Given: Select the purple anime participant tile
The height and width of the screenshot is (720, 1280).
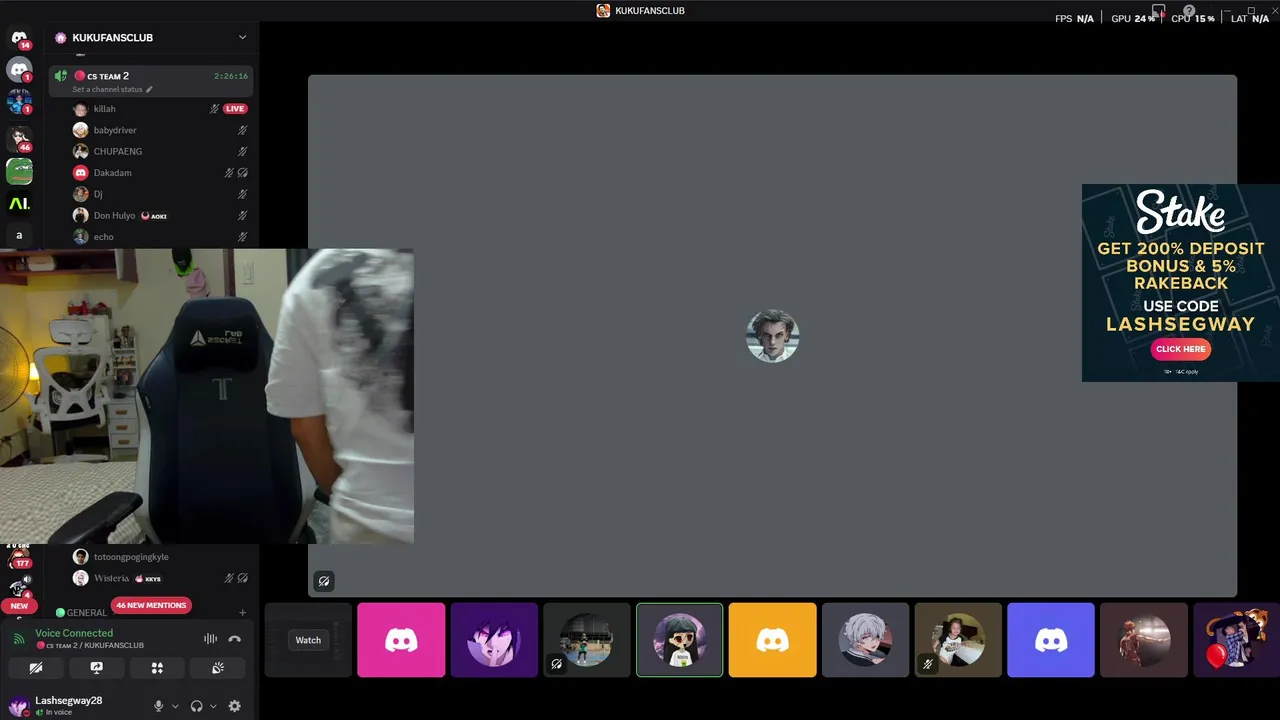Looking at the screenshot, I should (494, 640).
